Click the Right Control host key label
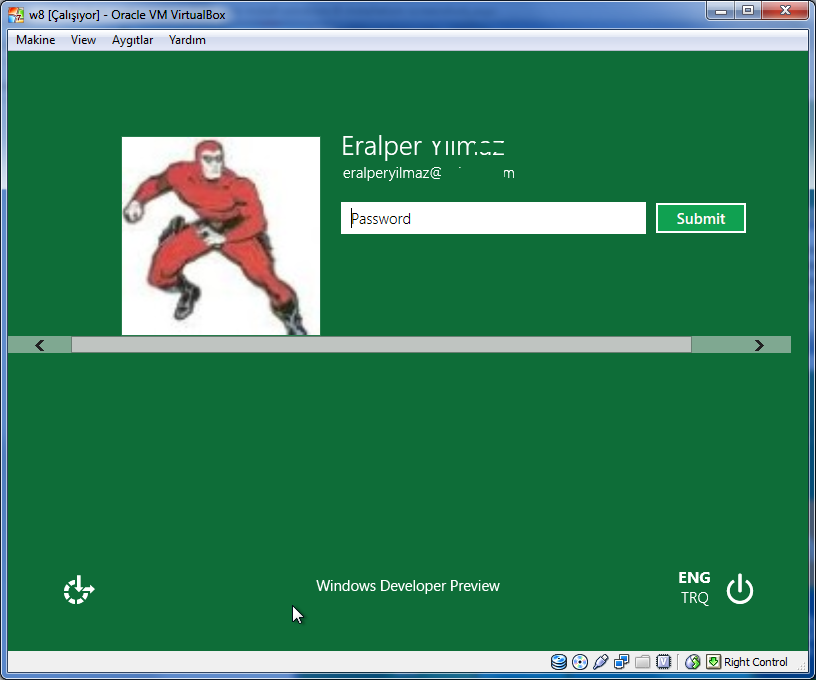 point(756,662)
